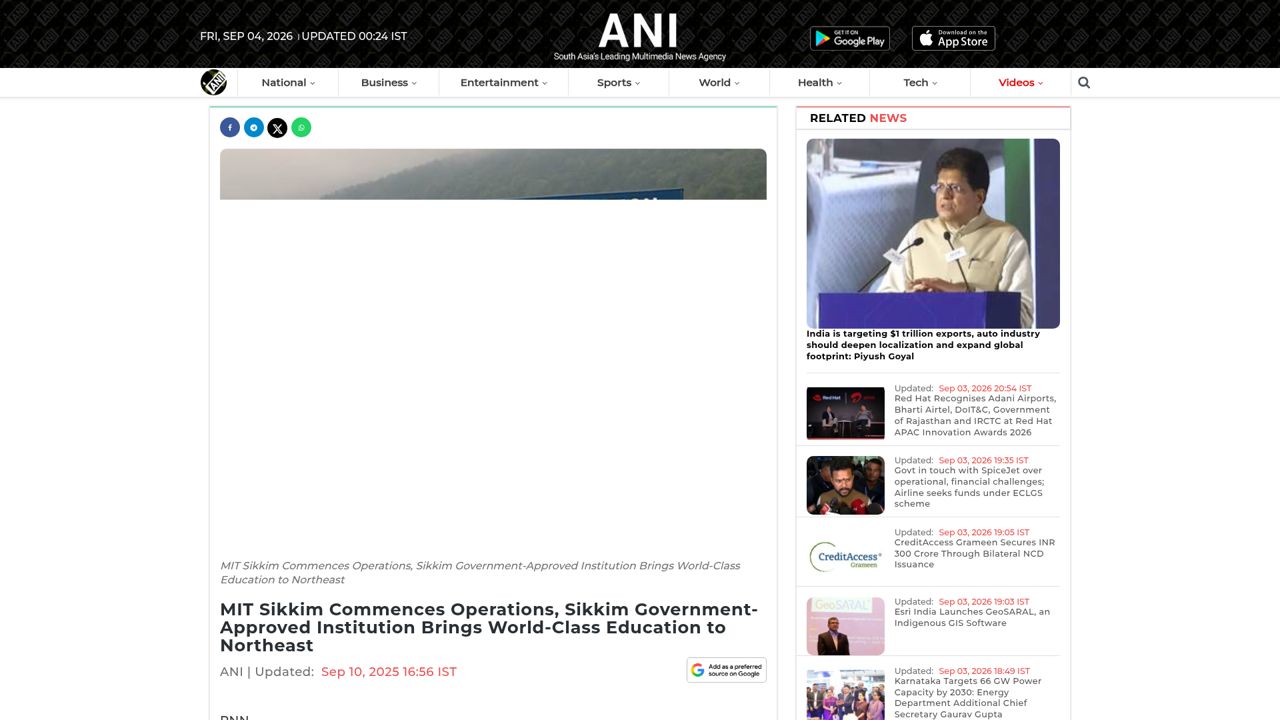Expand the Tech menu
This screenshot has height=720, width=1280.
(x=920, y=83)
